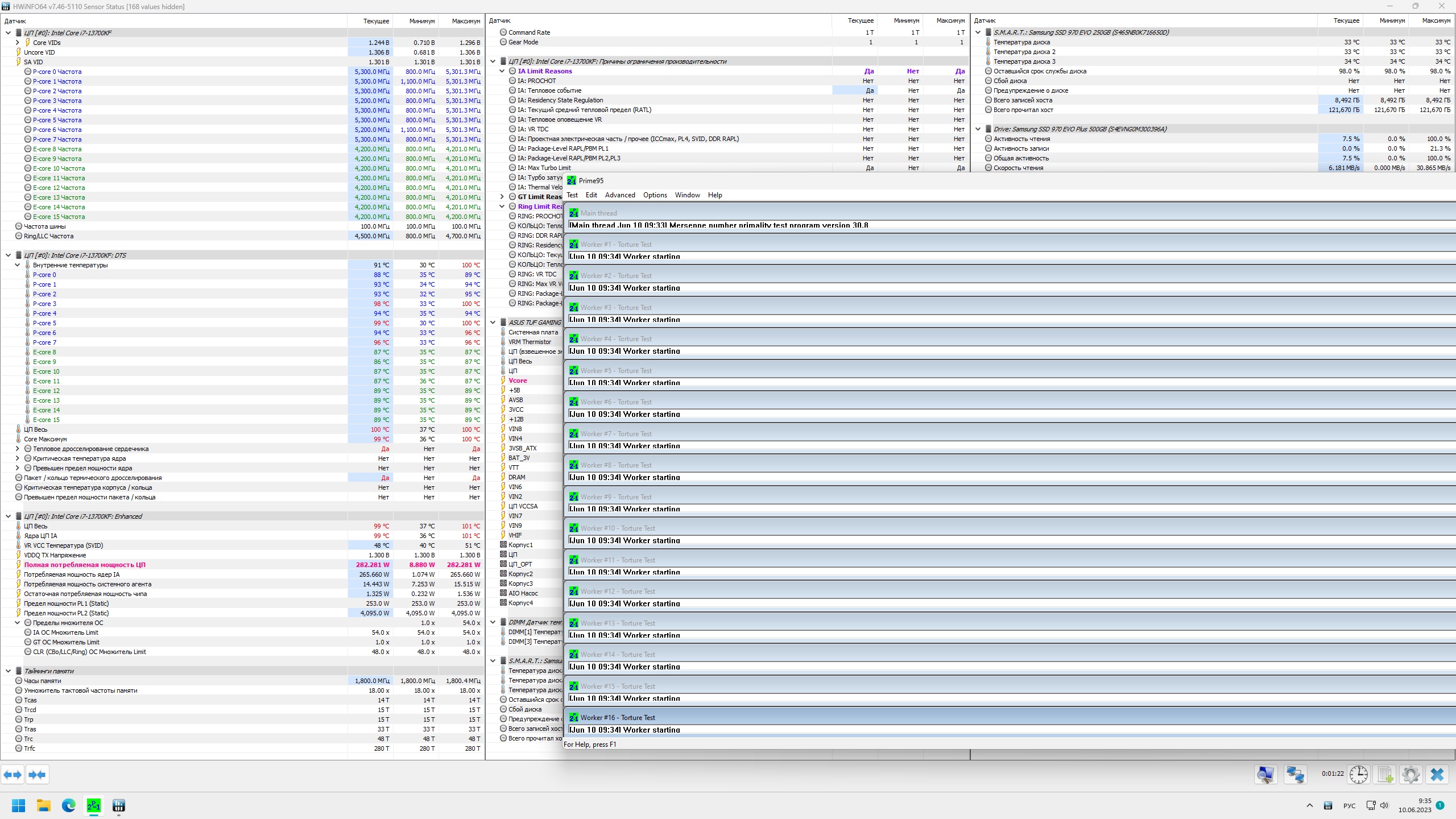The image size is (1456, 819).
Task: Click the logging start sheet icon
Action: pos(1385,774)
